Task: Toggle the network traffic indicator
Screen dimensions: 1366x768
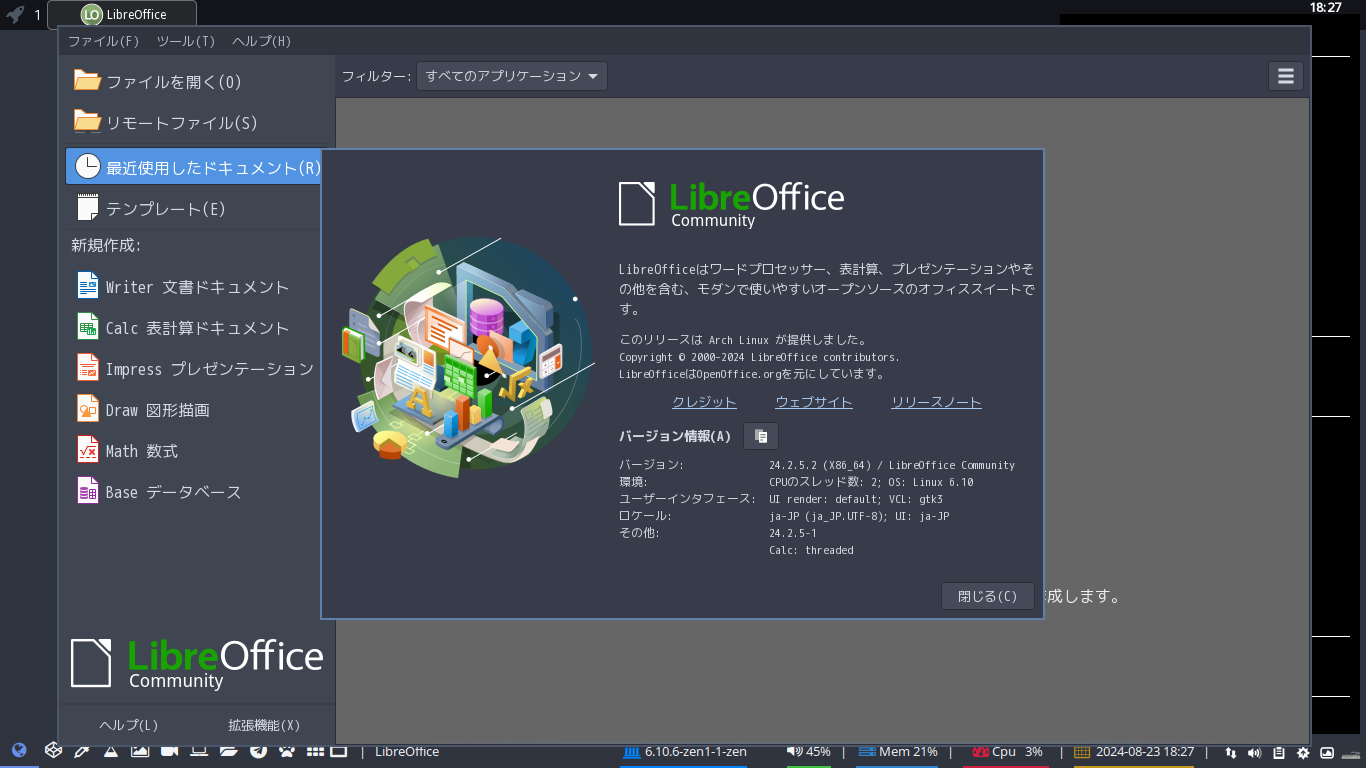Action: (1230, 753)
